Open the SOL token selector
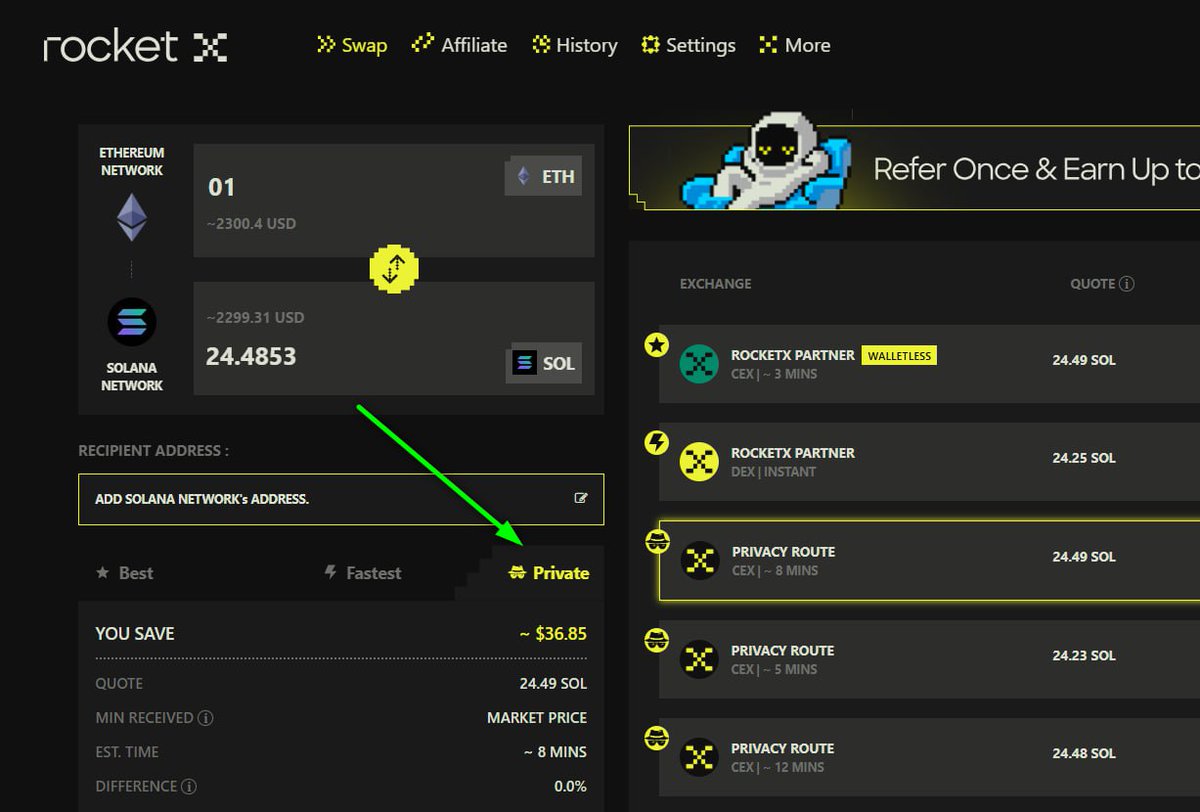Image resolution: width=1200 pixels, height=812 pixels. 544,363
